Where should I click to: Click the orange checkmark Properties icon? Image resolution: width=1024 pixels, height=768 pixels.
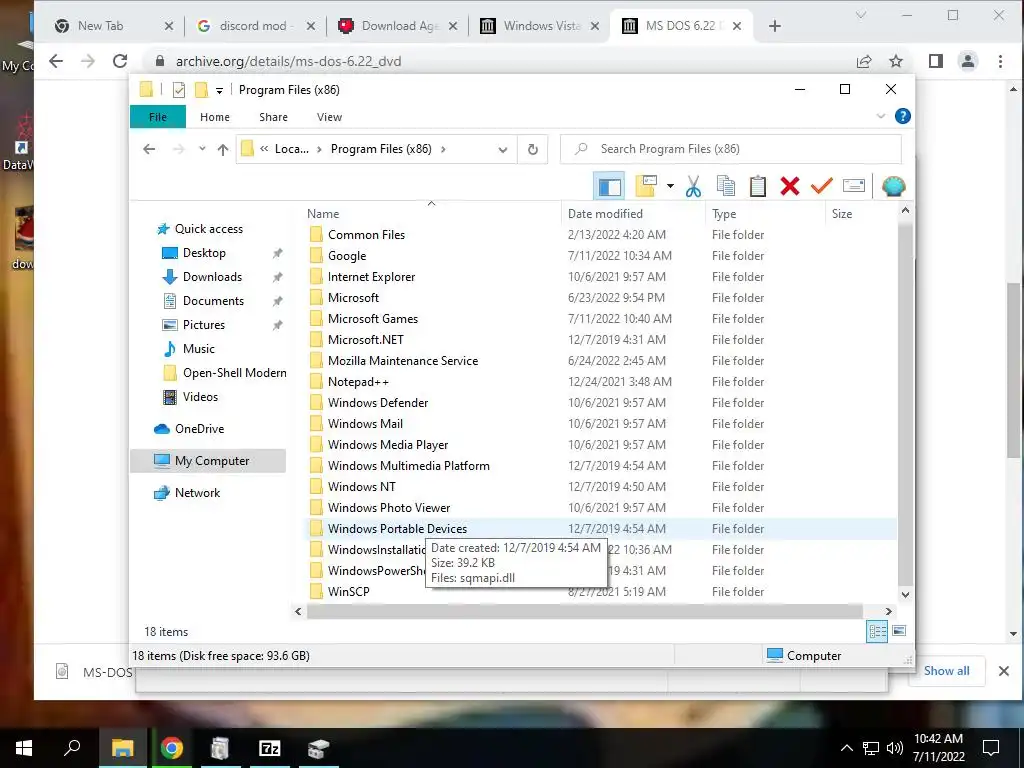click(821, 187)
